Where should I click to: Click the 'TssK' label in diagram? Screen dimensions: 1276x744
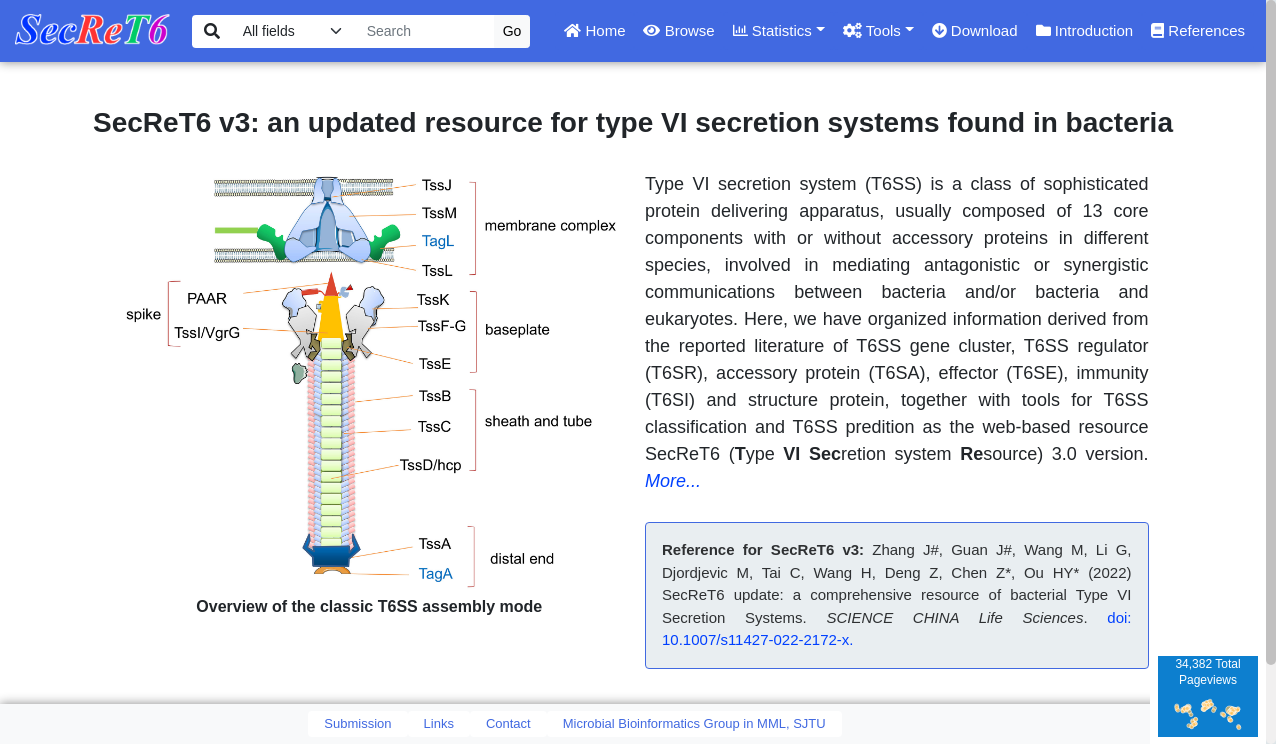(x=433, y=300)
